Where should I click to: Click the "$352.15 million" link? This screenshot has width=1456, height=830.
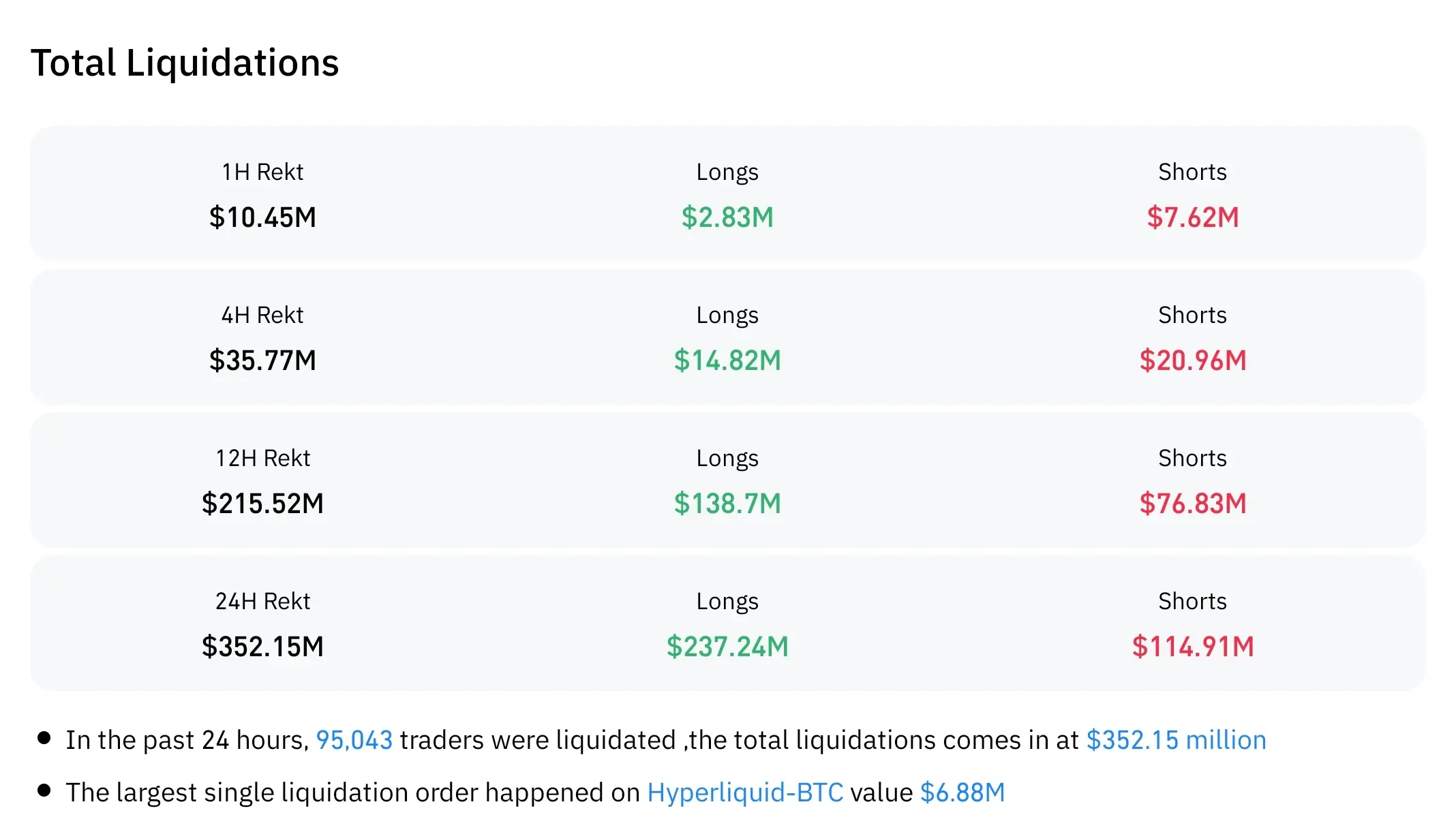click(x=1176, y=740)
